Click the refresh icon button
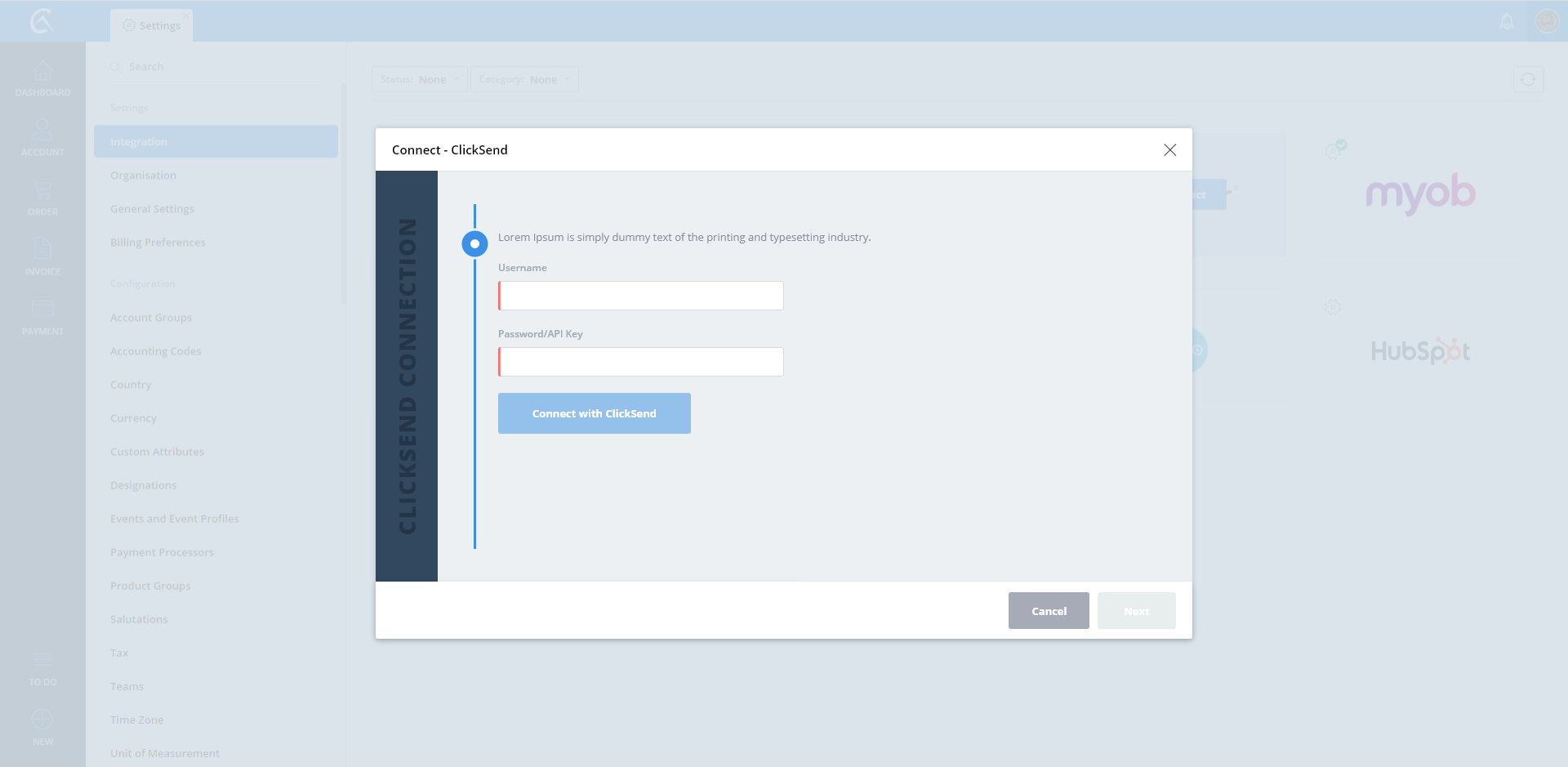This screenshot has width=1568, height=767. click(x=1528, y=79)
